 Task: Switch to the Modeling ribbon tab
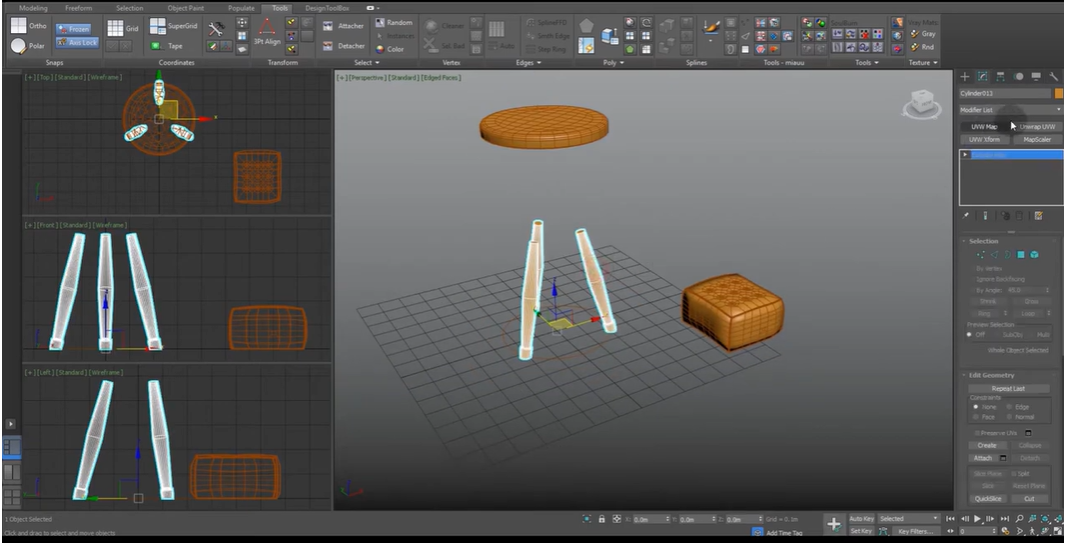tap(33, 8)
